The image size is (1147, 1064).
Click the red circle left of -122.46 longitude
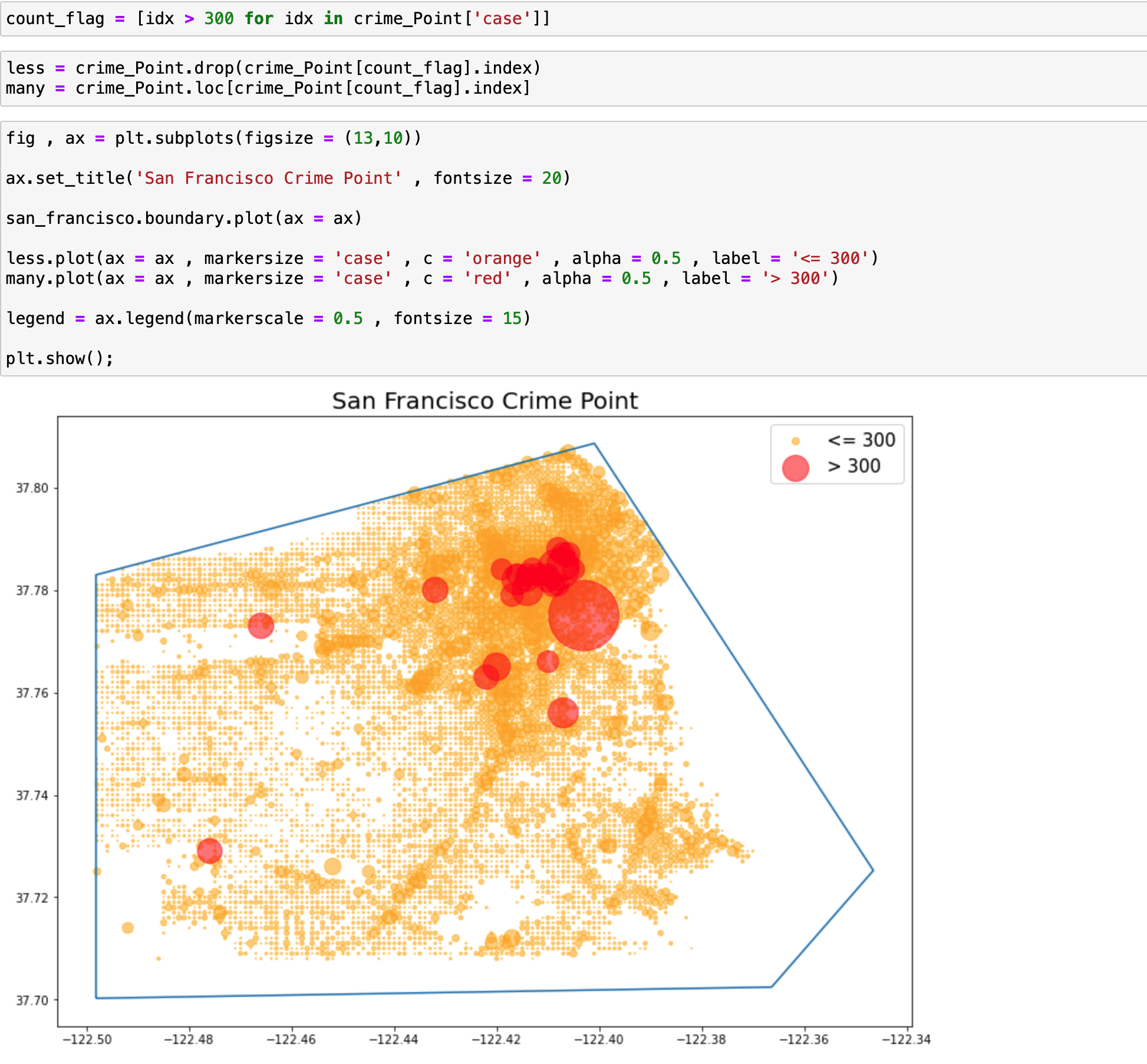(x=261, y=625)
